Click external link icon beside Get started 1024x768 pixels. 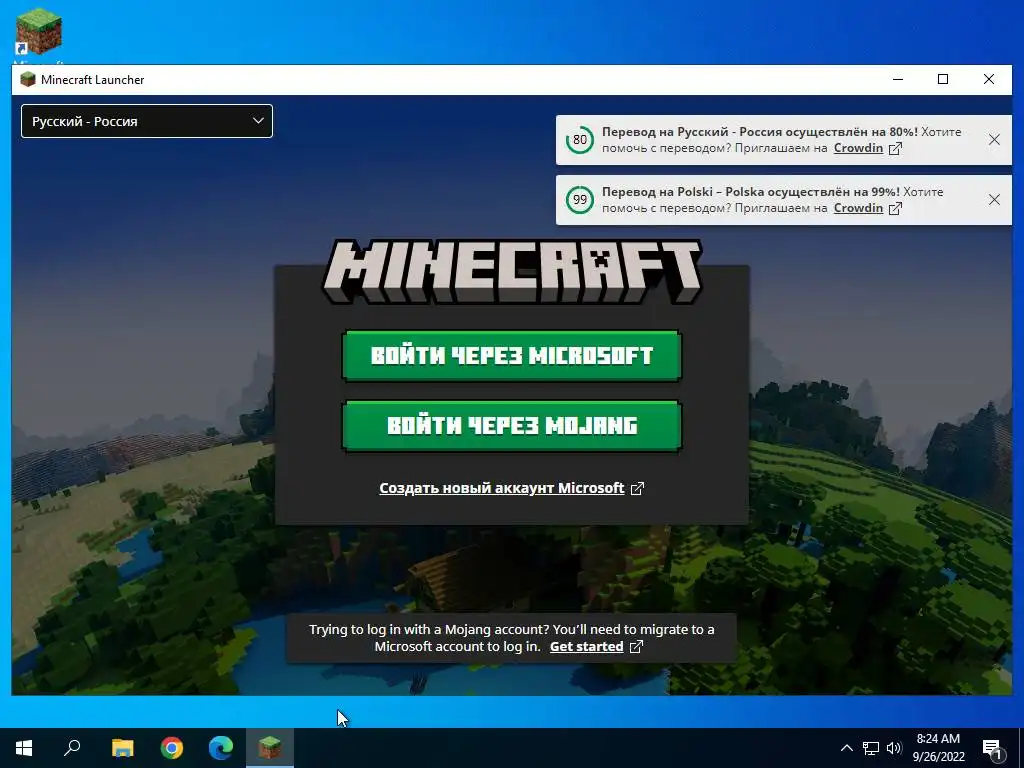click(x=636, y=647)
